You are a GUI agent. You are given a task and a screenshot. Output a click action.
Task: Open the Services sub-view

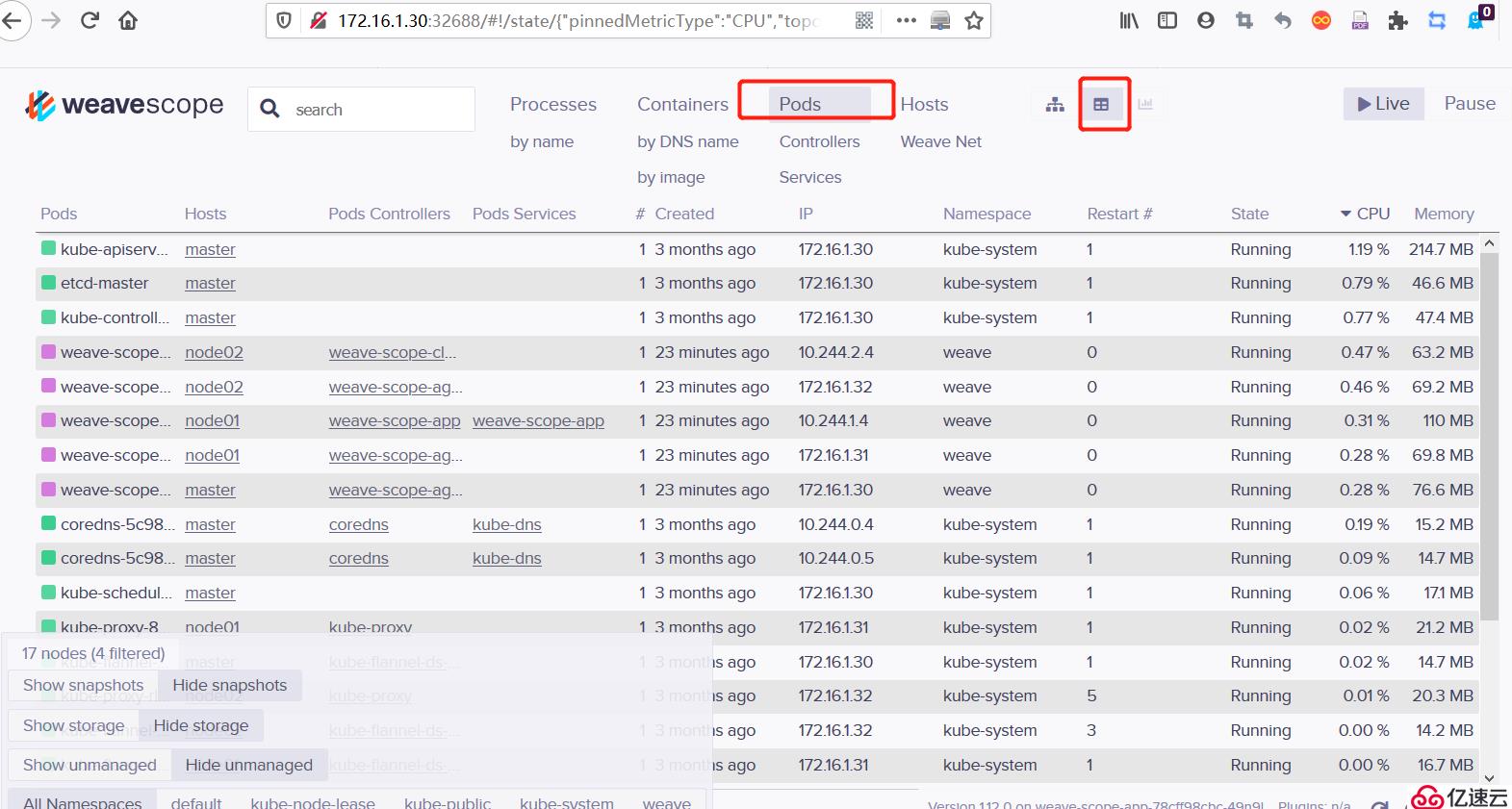pyautogui.click(x=810, y=177)
